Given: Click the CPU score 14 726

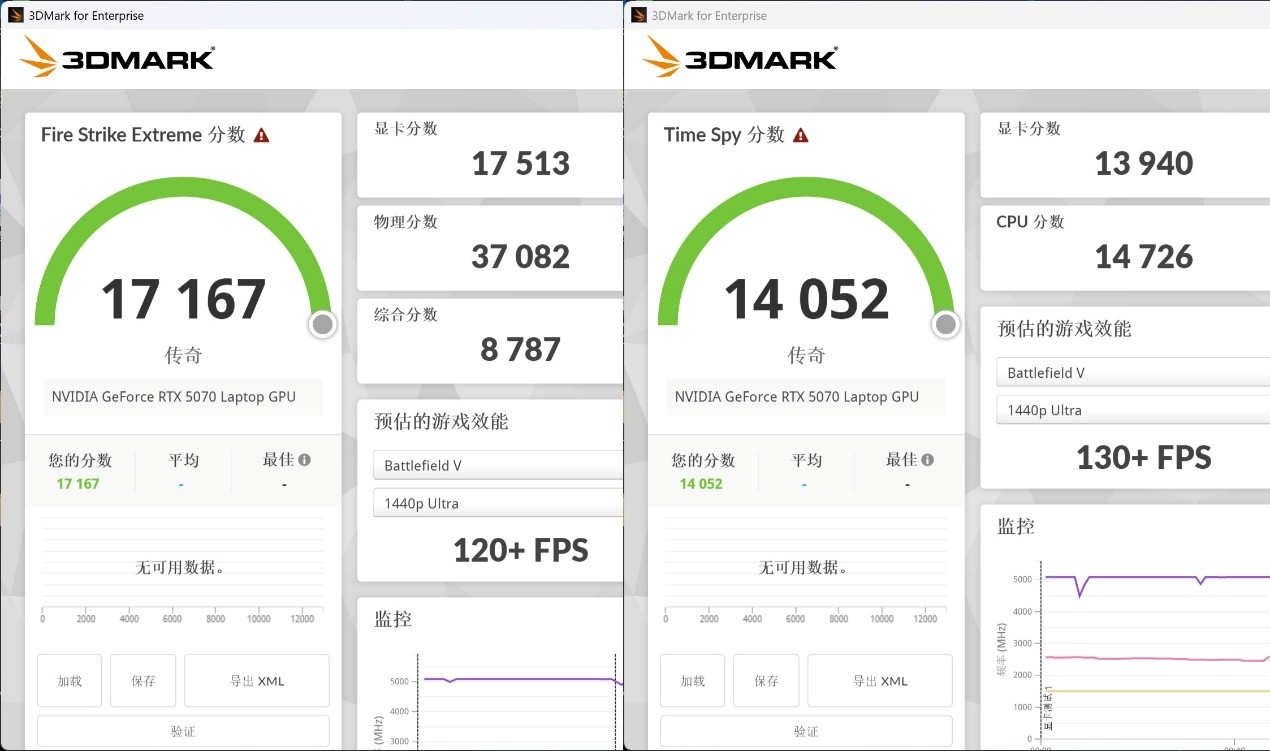Looking at the screenshot, I should tap(1144, 257).
